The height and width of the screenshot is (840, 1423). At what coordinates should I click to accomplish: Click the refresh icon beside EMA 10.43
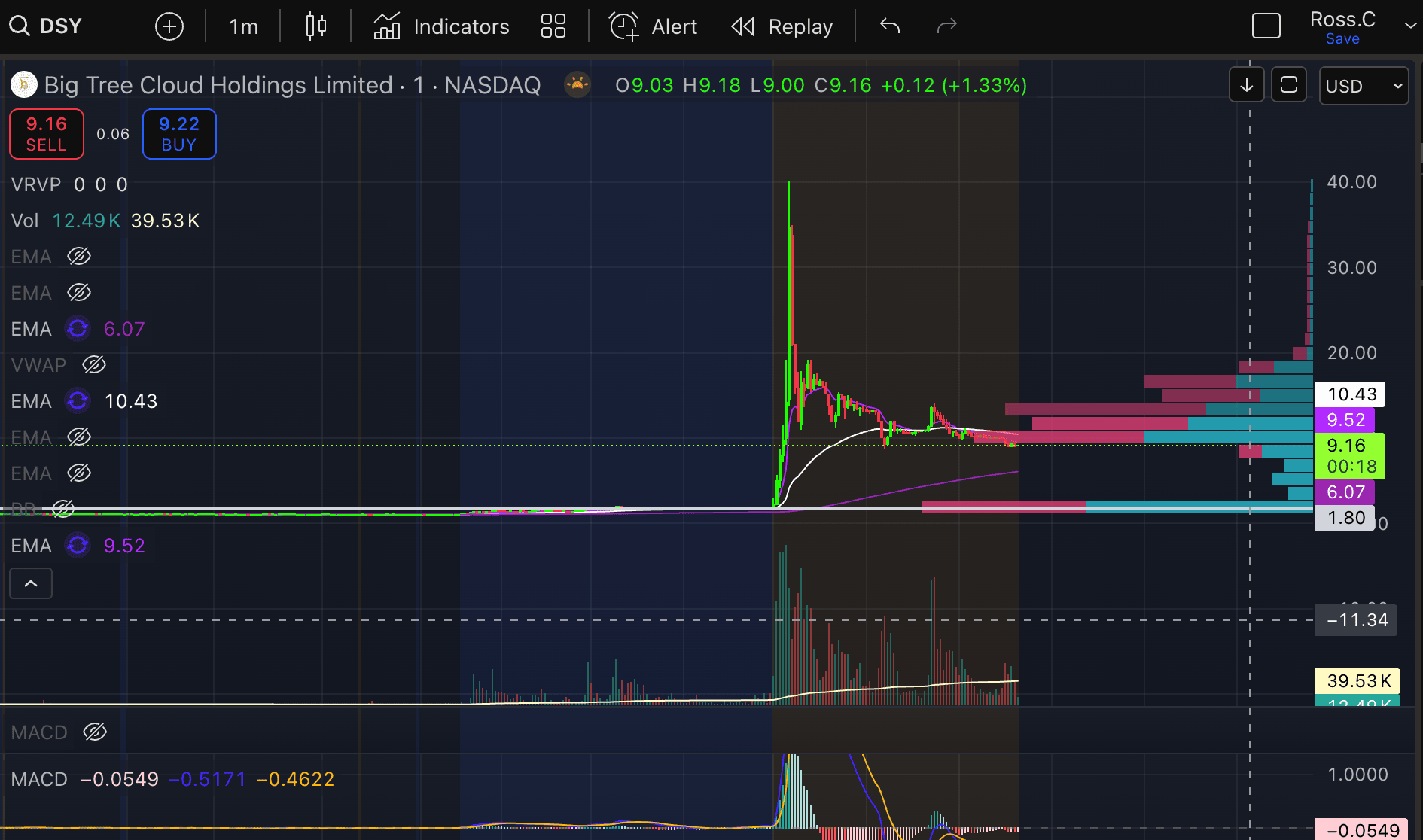(x=78, y=401)
